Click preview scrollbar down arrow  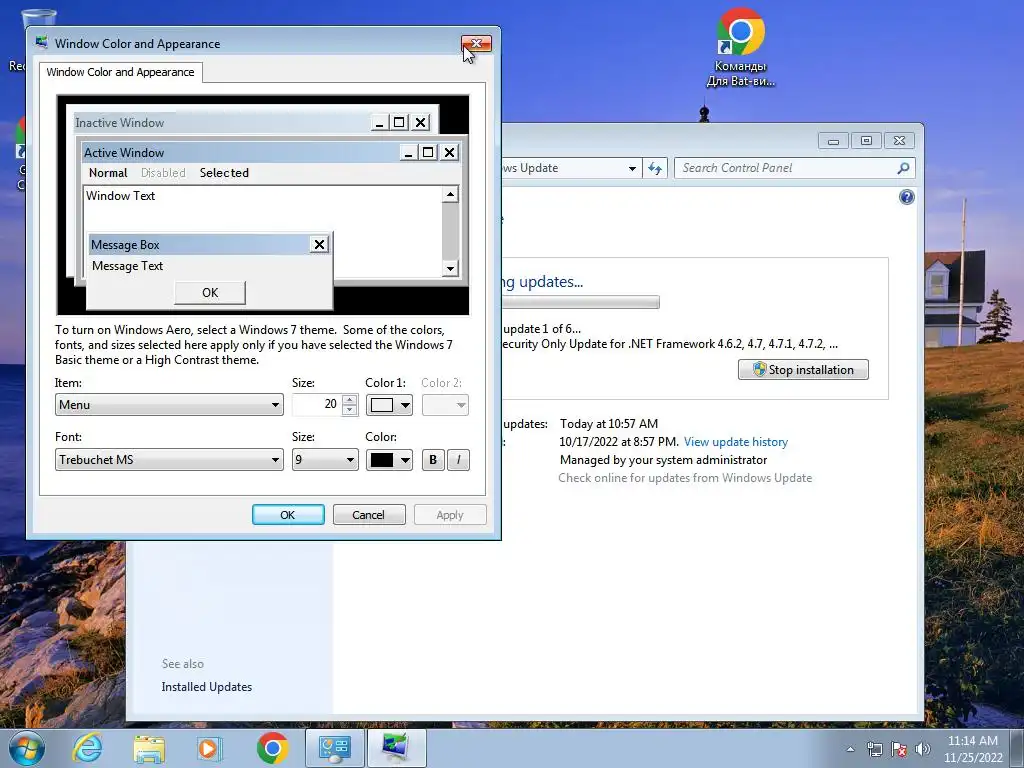coord(450,268)
